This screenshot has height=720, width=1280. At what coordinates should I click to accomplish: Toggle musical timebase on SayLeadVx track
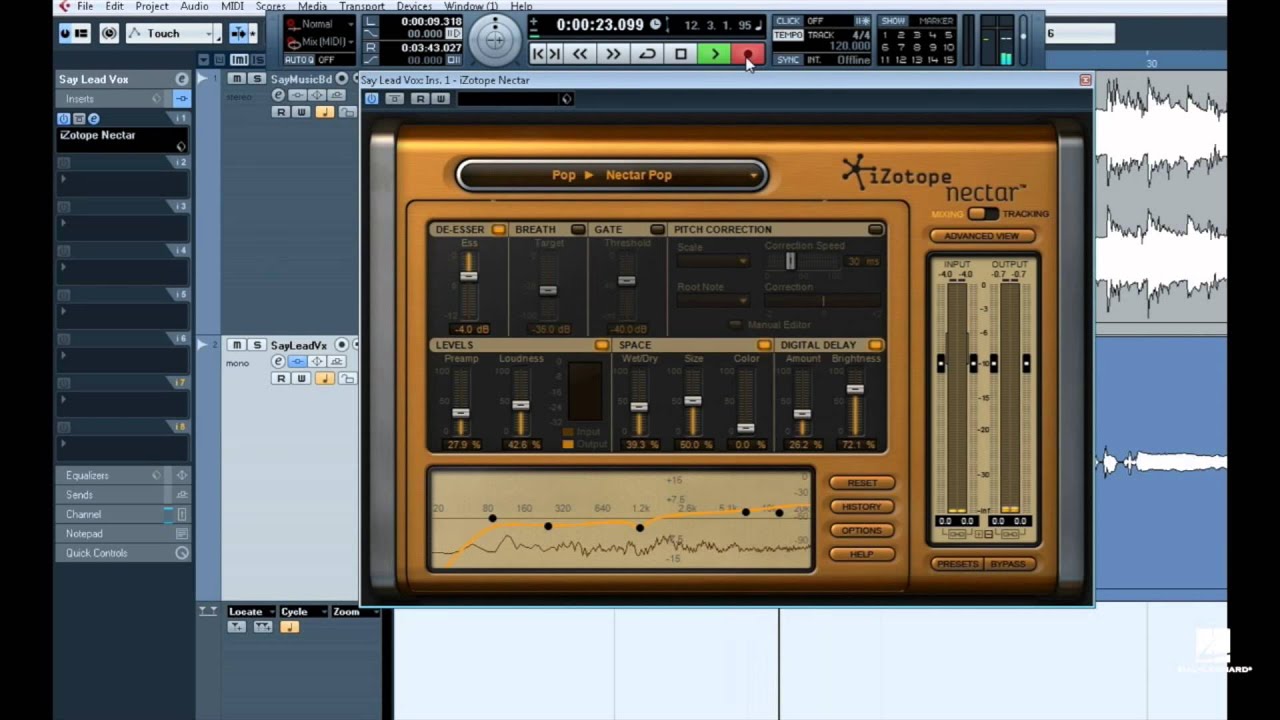coord(324,379)
